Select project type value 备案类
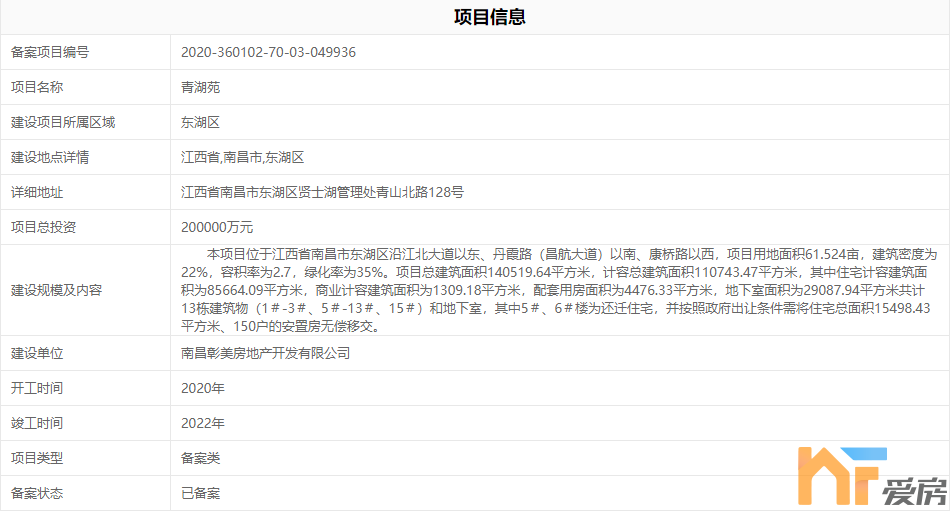Image resolution: width=952 pixels, height=513 pixels. [x=200, y=458]
